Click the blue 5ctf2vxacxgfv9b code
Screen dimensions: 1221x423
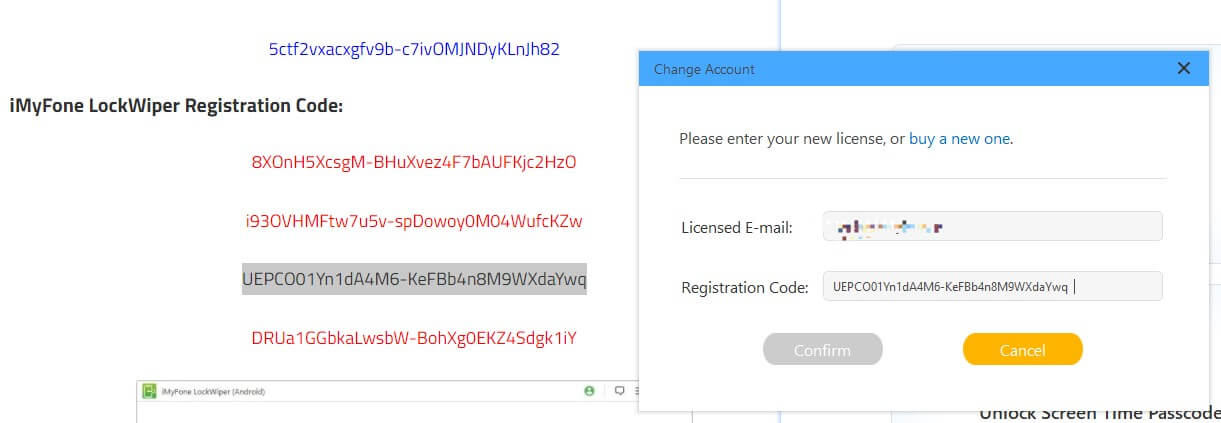pyautogui.click(x=414, y=48)
